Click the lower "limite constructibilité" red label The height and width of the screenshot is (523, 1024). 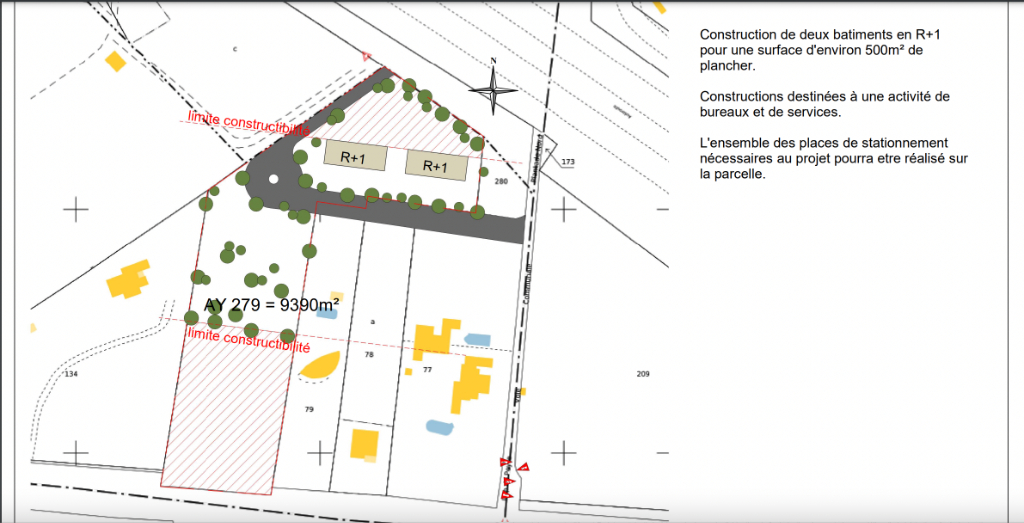[249, 341]
